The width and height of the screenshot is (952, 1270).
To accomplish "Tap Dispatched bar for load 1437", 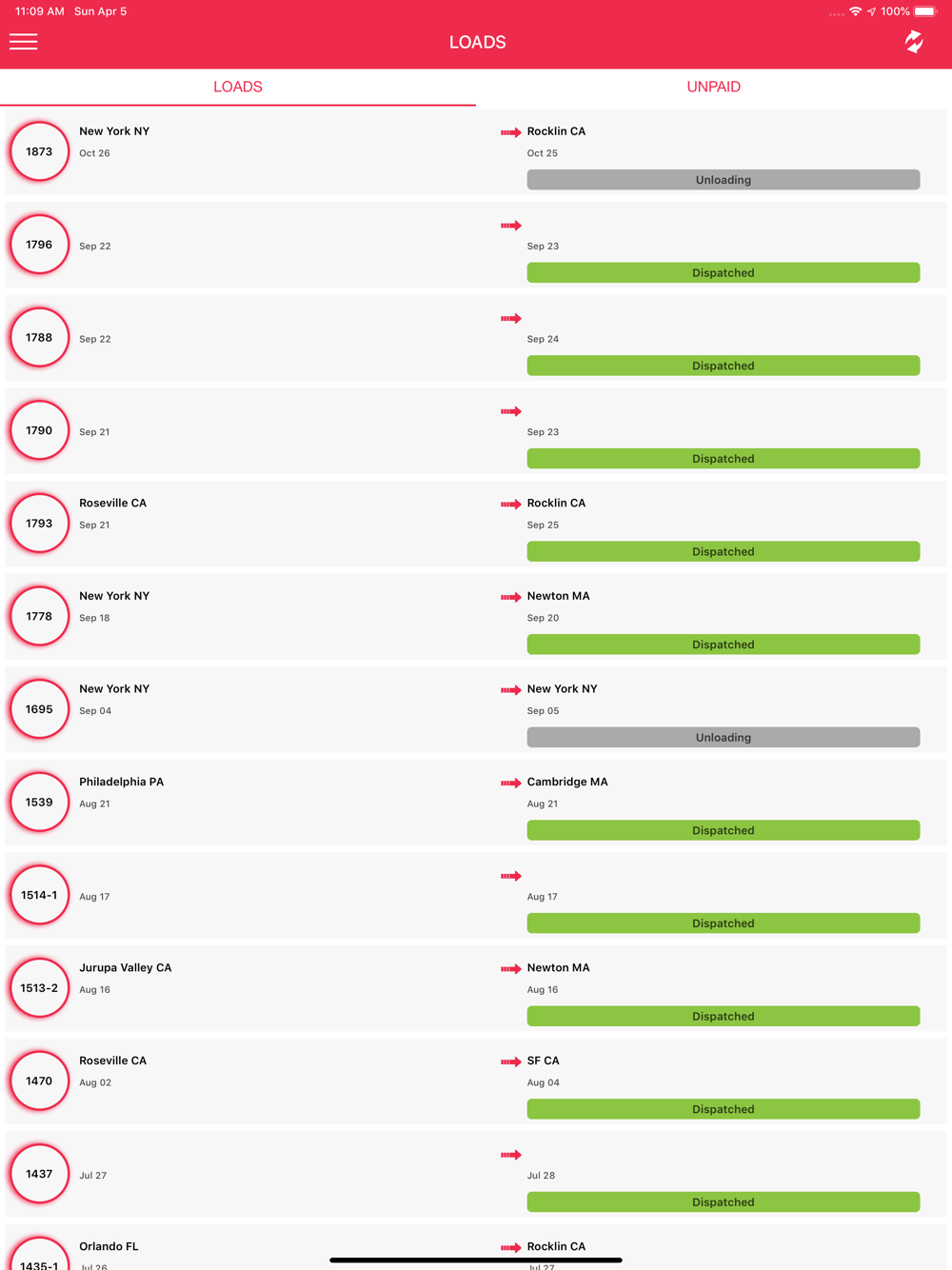I will pos(724,1202).
